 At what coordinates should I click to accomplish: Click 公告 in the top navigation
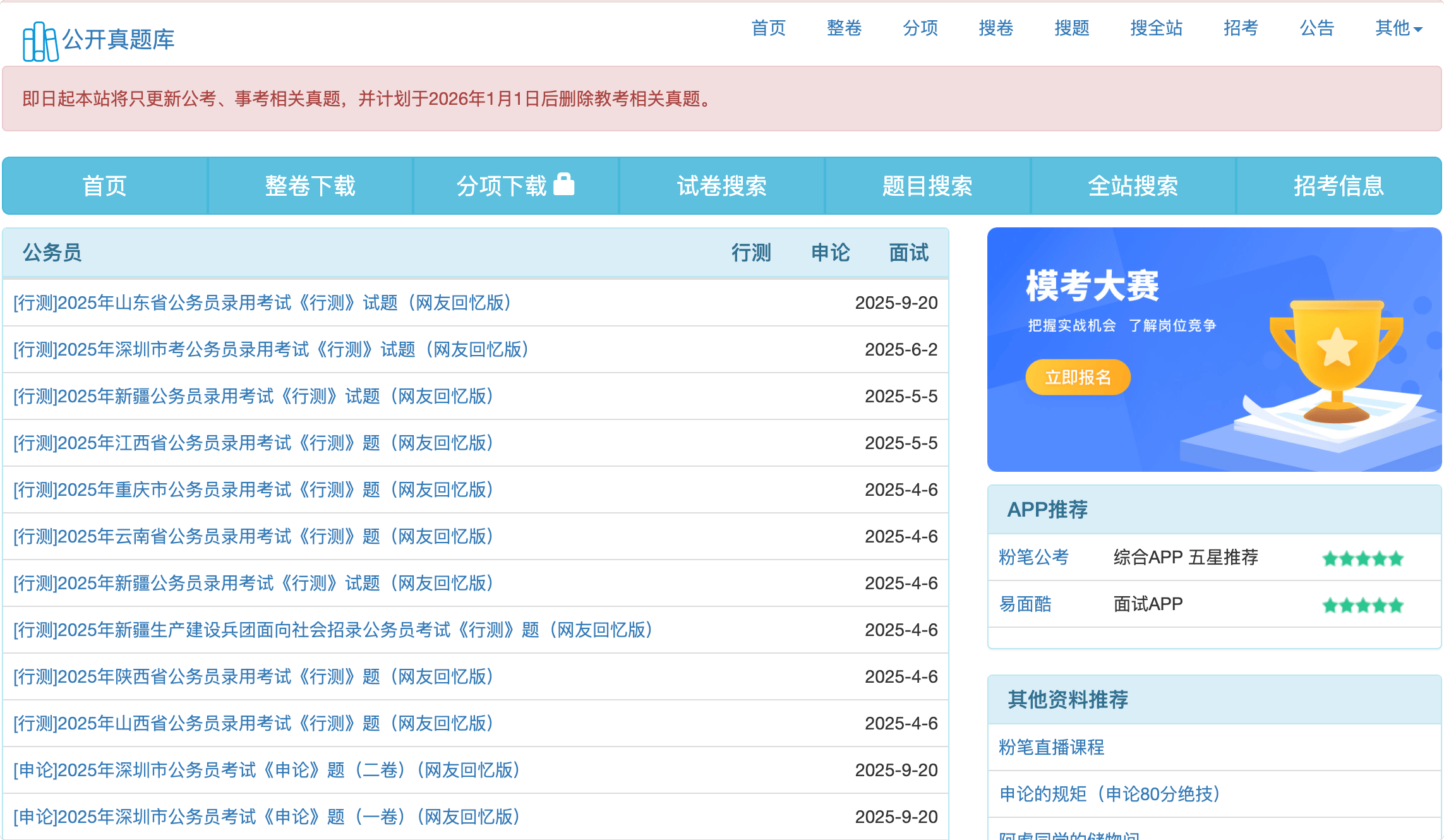(x=1316, y=28)
